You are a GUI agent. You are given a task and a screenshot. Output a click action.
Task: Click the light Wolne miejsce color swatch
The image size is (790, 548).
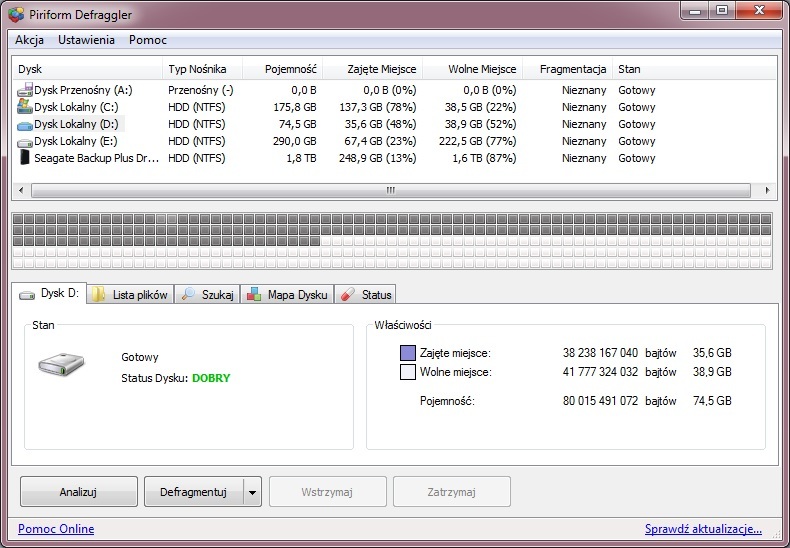408,372
